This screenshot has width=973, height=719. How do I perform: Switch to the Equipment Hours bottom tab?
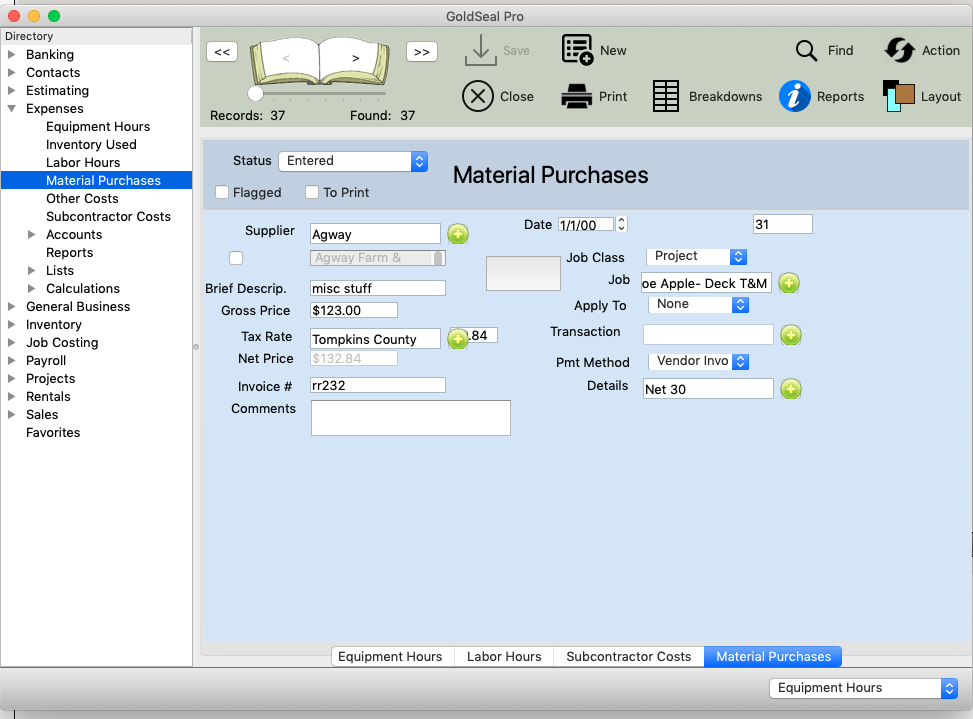pos(393,656)
